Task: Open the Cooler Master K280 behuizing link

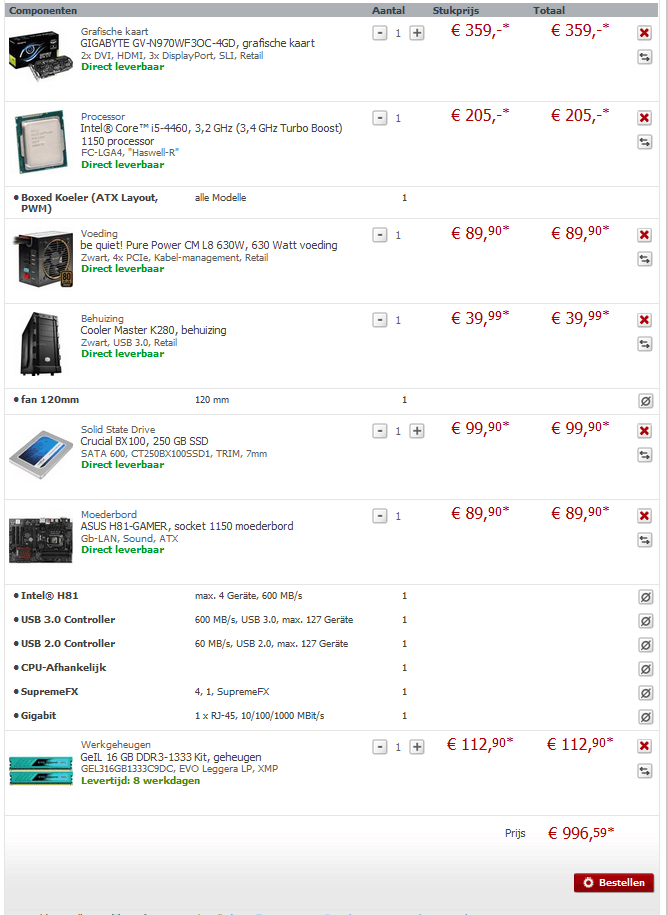Action: [153, 330]
